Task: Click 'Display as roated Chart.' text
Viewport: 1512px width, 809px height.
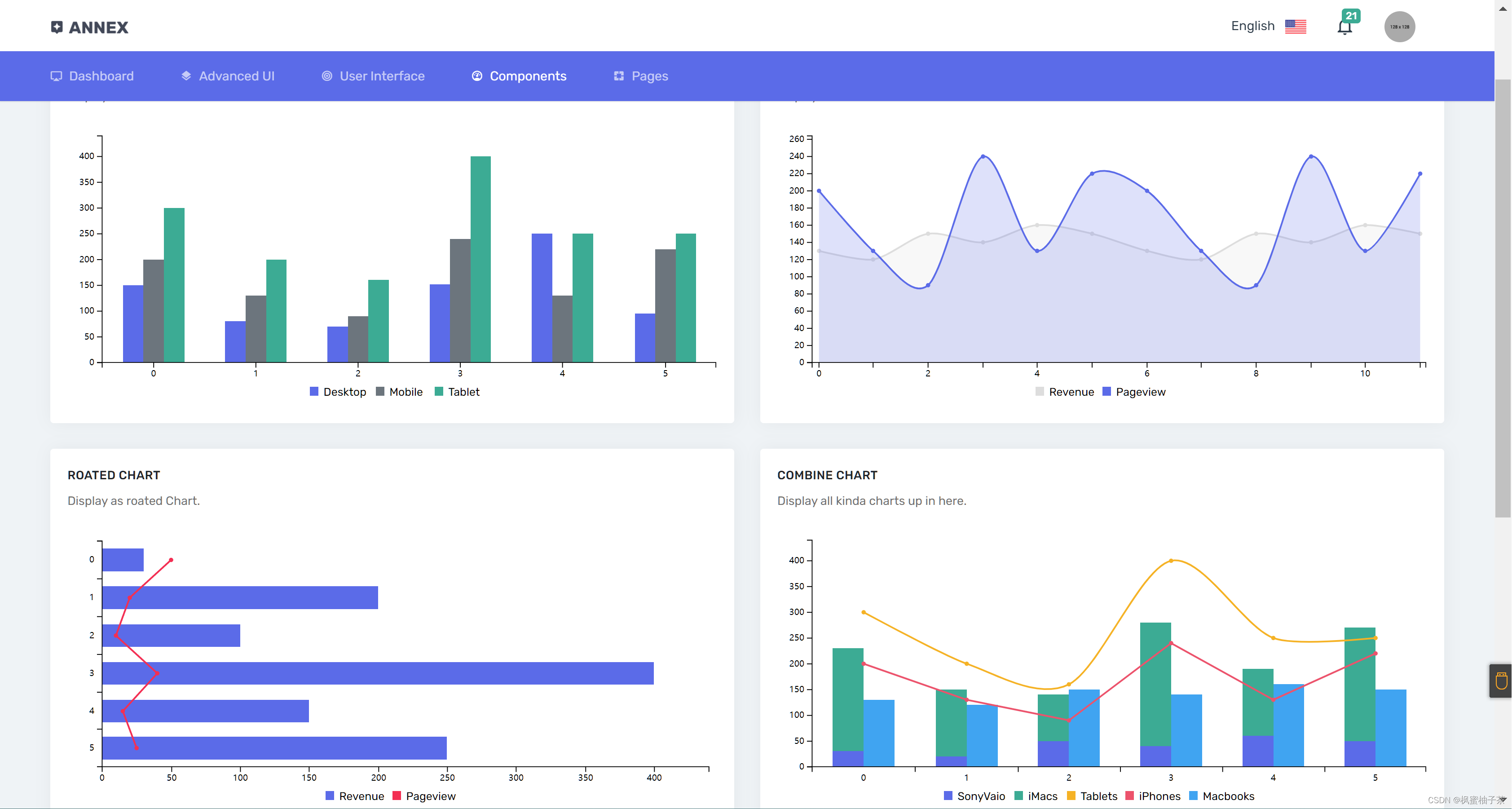Action: (134, 501)
